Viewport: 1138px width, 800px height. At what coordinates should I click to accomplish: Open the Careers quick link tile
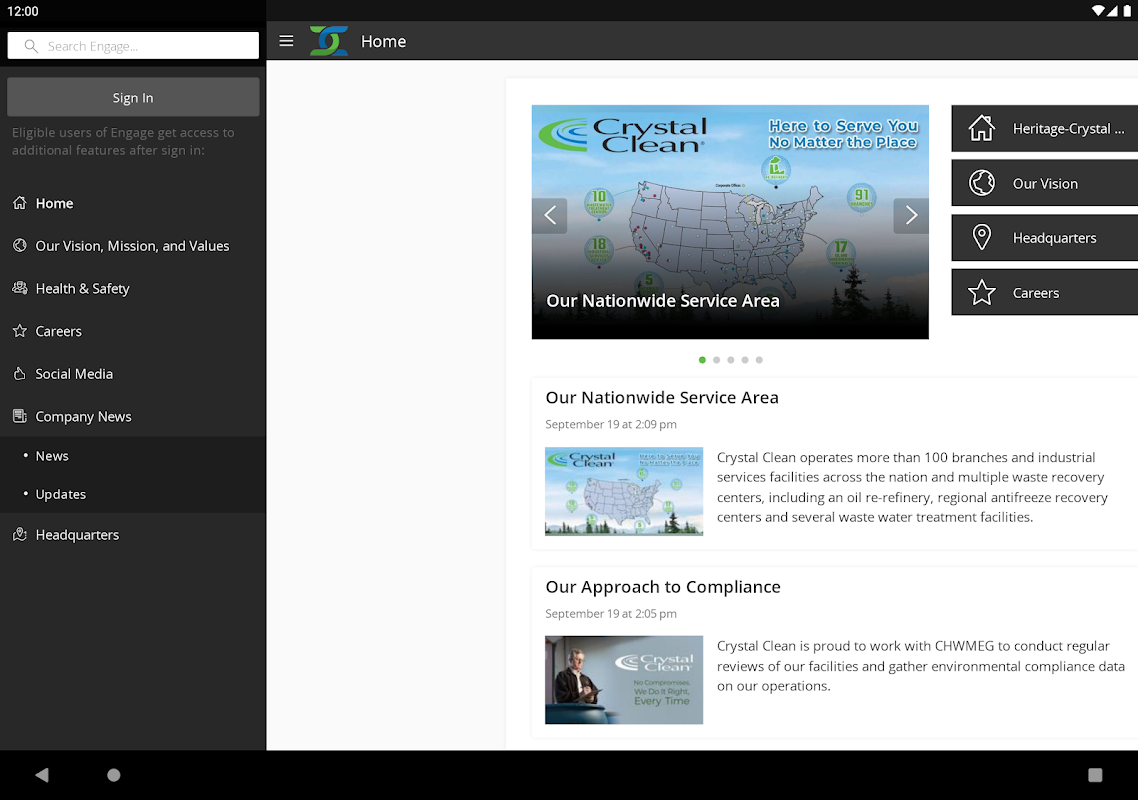tap(1044, 293)
